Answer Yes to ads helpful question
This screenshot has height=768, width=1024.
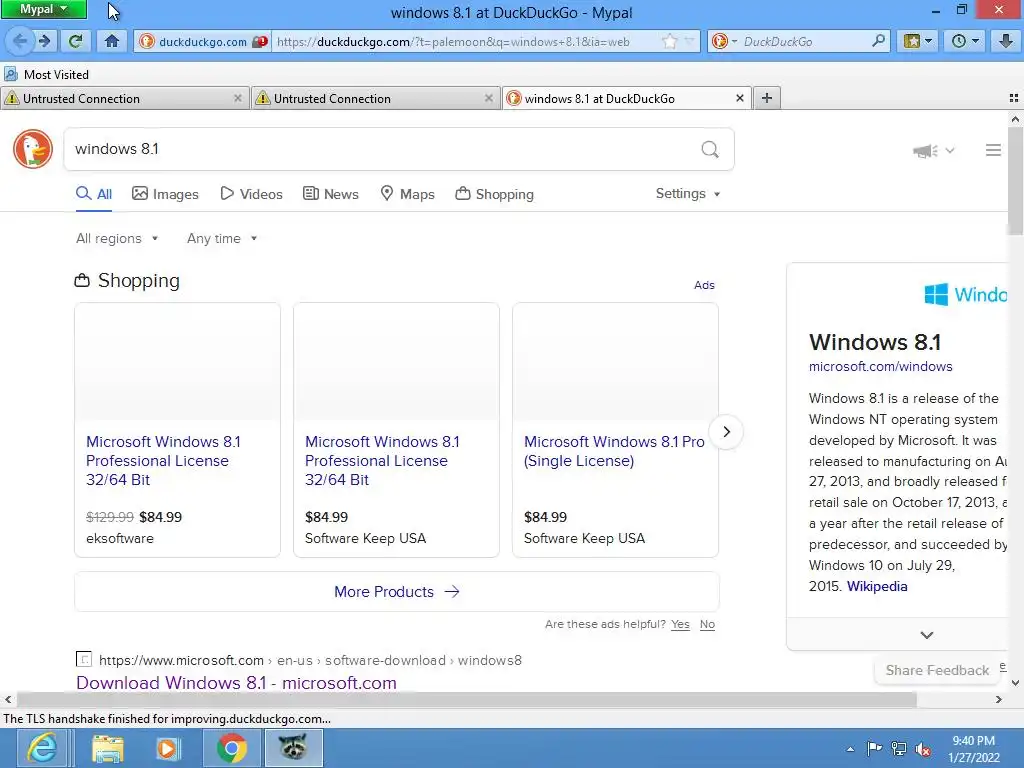click(x=680, y=624)
